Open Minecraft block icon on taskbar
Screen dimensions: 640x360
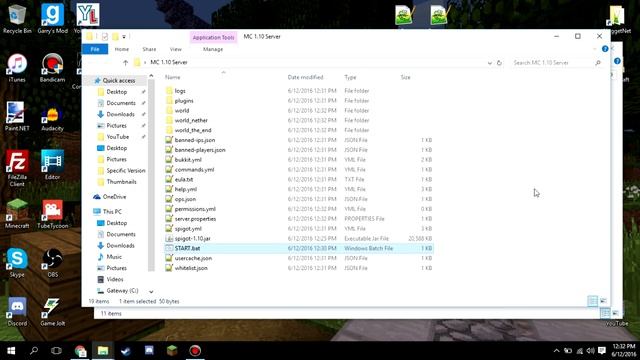[172, 351]
